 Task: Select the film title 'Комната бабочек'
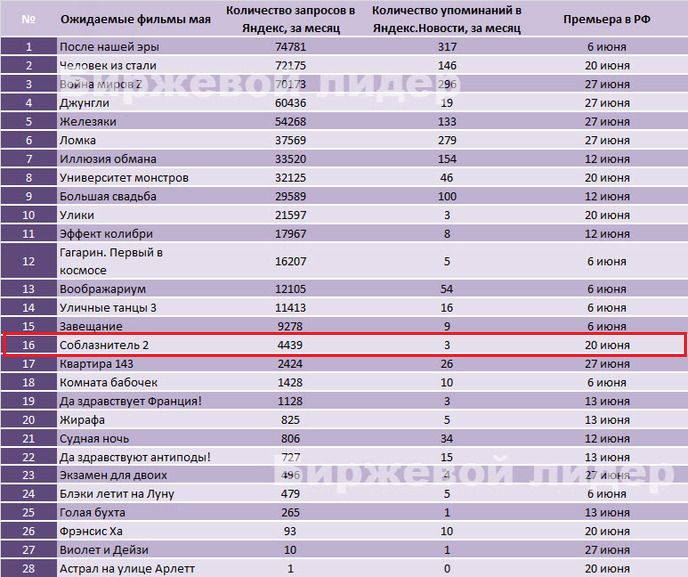(x=108, y=383)
